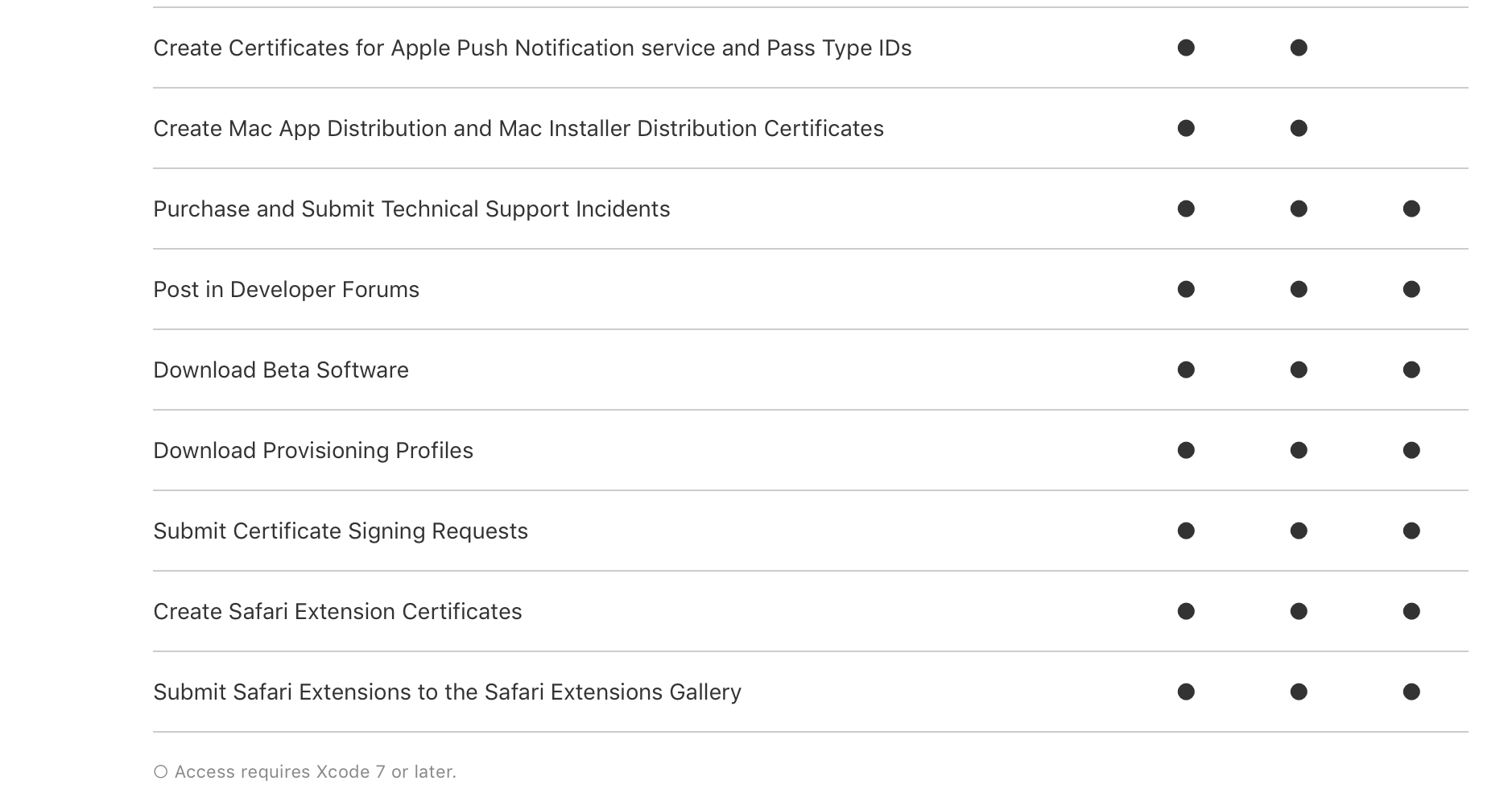Click the second dot in the Apple Push Notification row
Screen dimensions: 1512x789
1299,48
